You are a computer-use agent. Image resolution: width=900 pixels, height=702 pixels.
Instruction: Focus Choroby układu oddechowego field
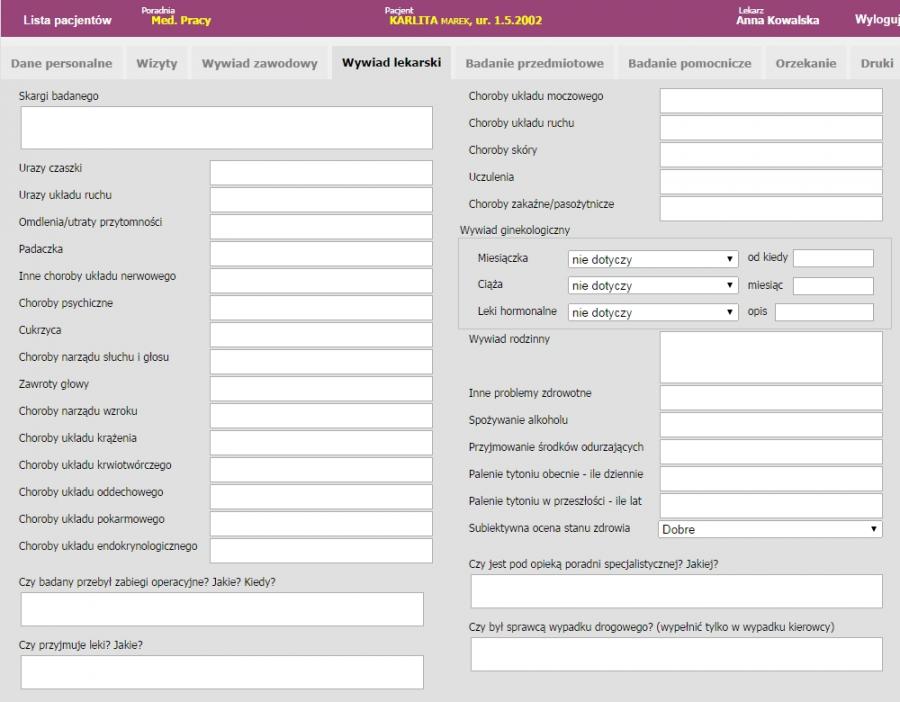[x=321, y=497]
